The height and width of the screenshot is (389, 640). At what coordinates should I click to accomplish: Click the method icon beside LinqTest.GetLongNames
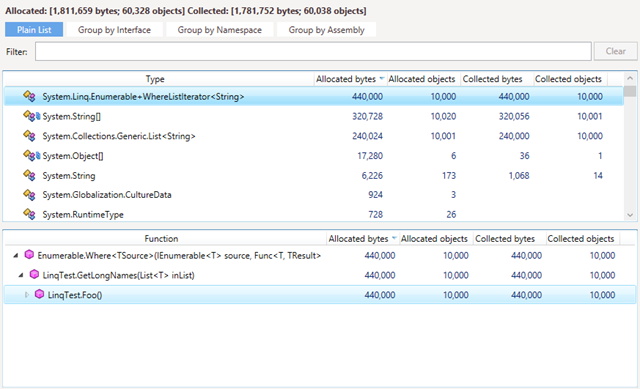34,275
